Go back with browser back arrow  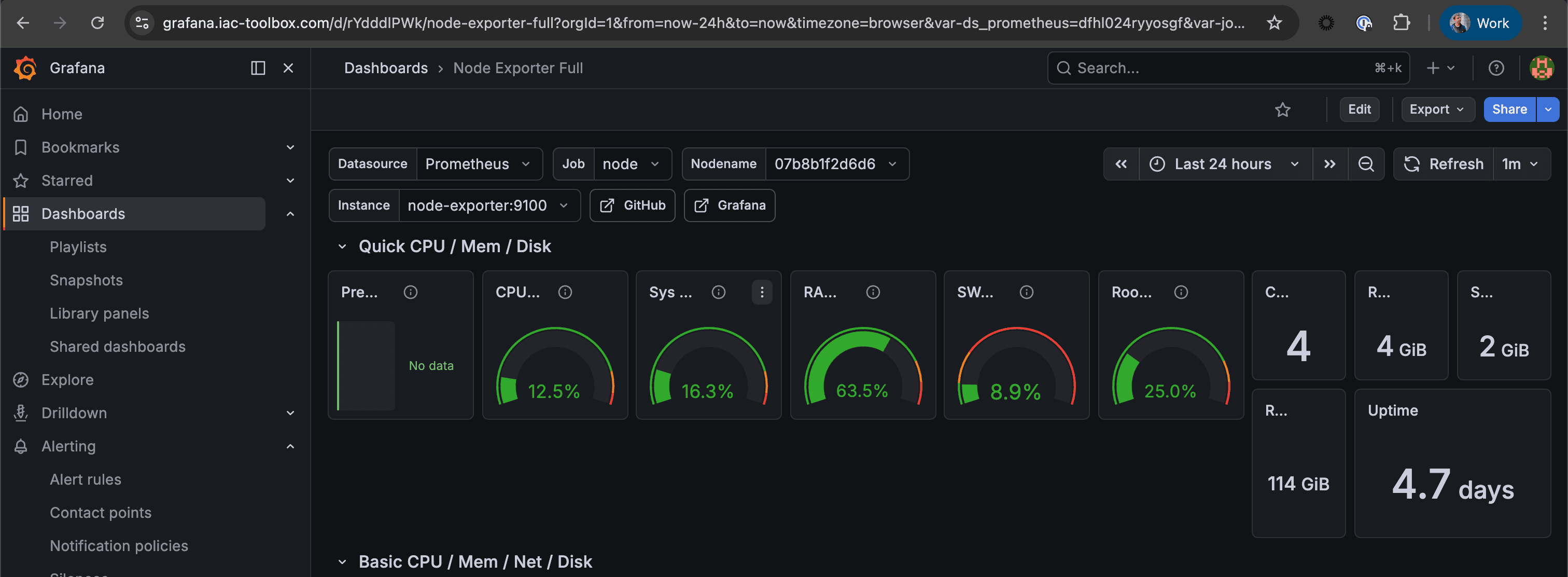[23, 23]
